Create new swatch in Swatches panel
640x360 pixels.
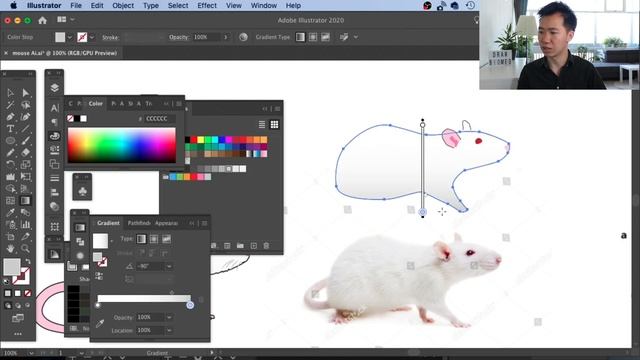coord(253,245)
